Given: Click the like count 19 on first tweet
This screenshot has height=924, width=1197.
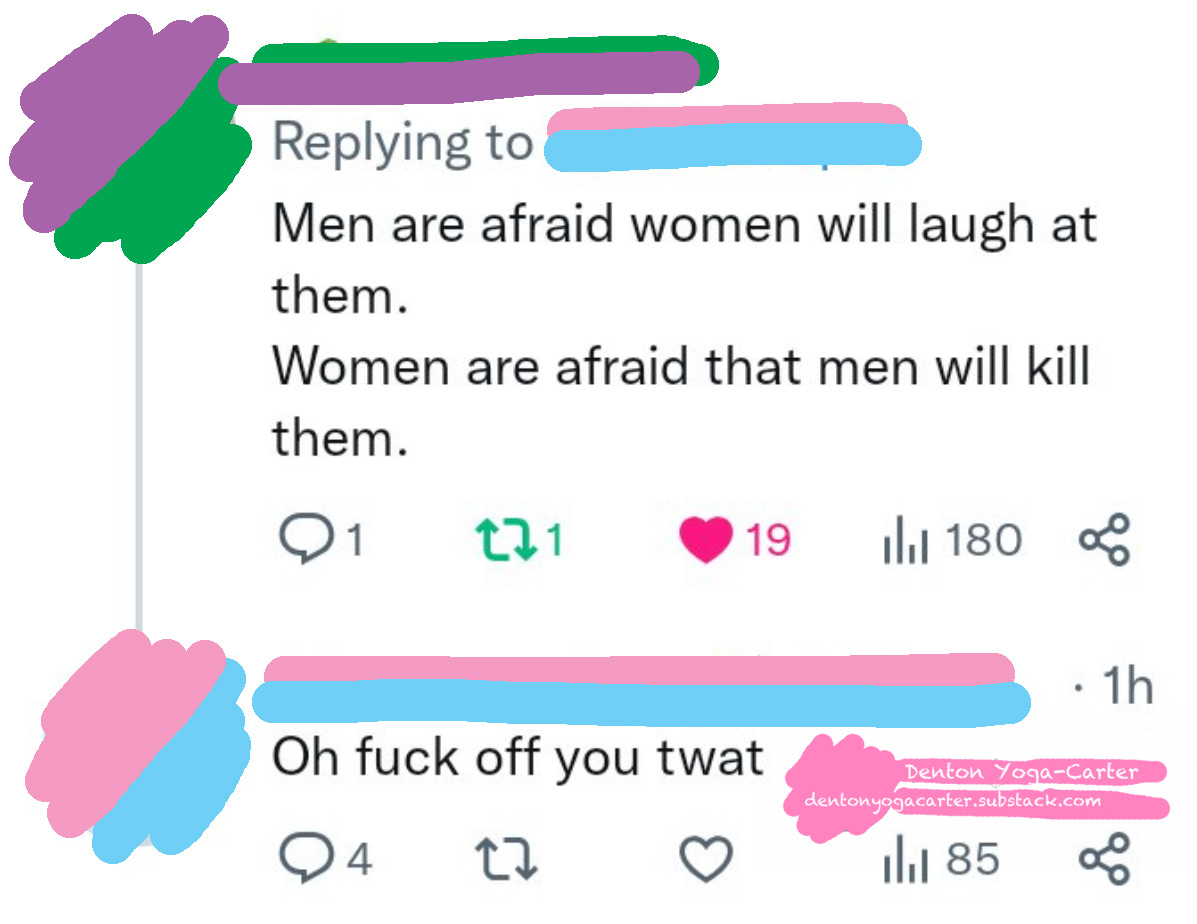Looking at the screenshot, I should [x=768, y=540].
